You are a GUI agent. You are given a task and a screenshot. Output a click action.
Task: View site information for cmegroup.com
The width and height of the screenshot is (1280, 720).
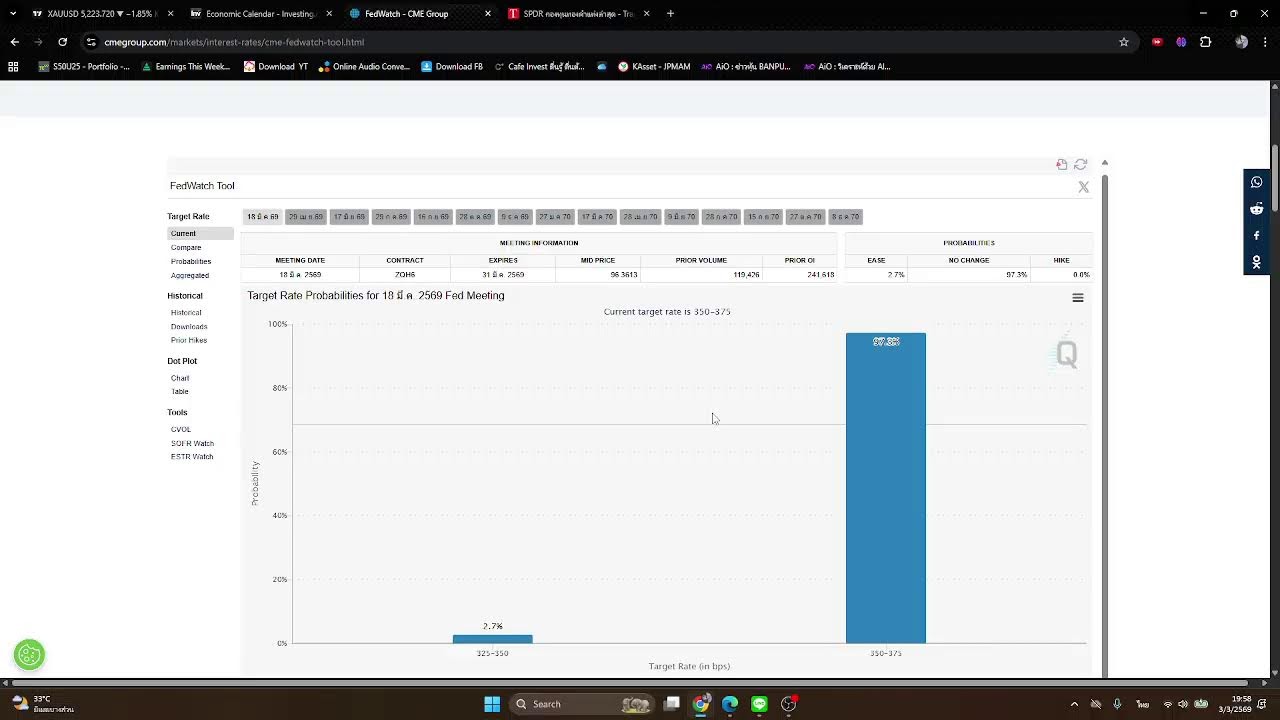pos(91,42)
